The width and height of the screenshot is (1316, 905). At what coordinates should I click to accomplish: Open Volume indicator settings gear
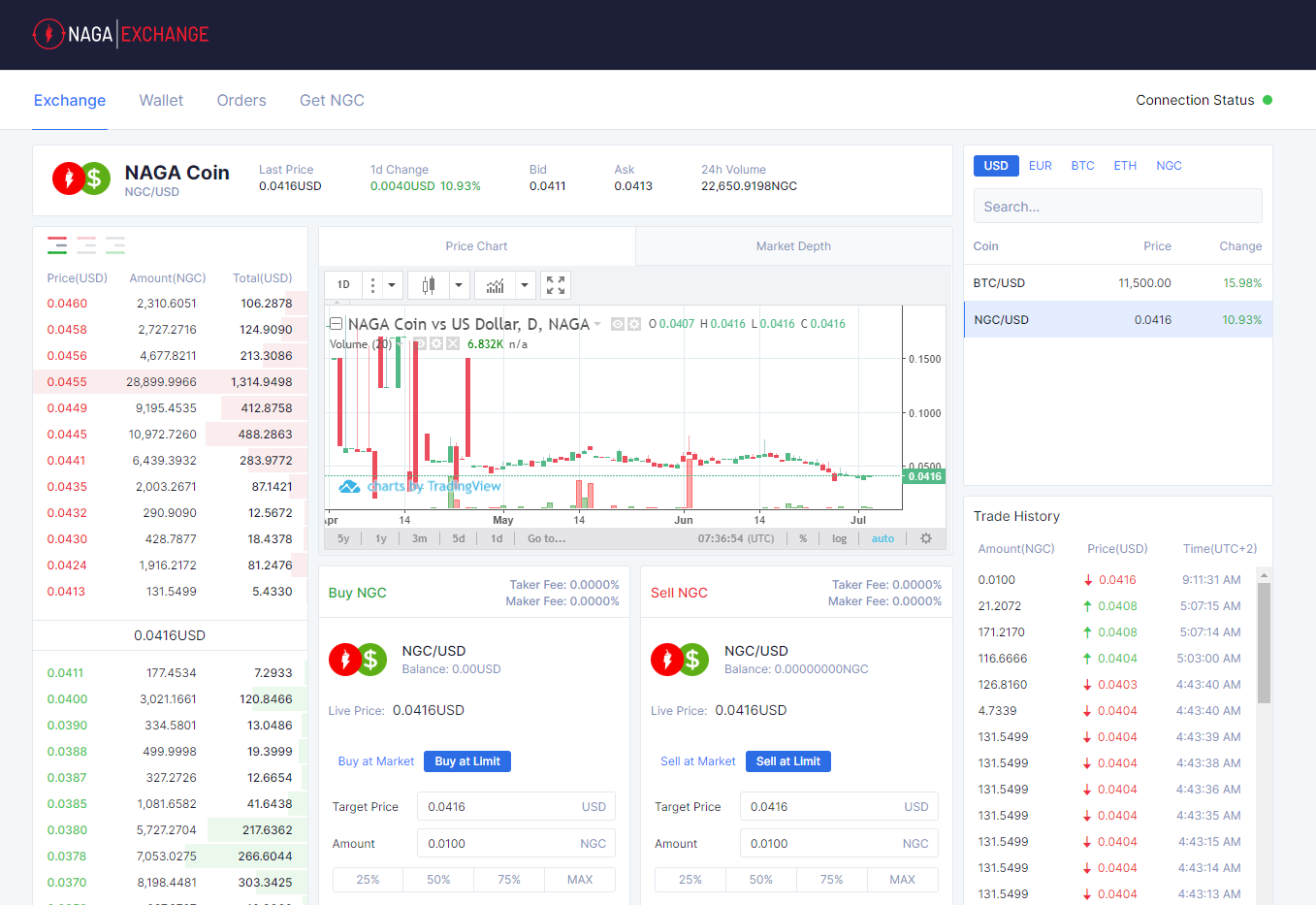point(436,343)
